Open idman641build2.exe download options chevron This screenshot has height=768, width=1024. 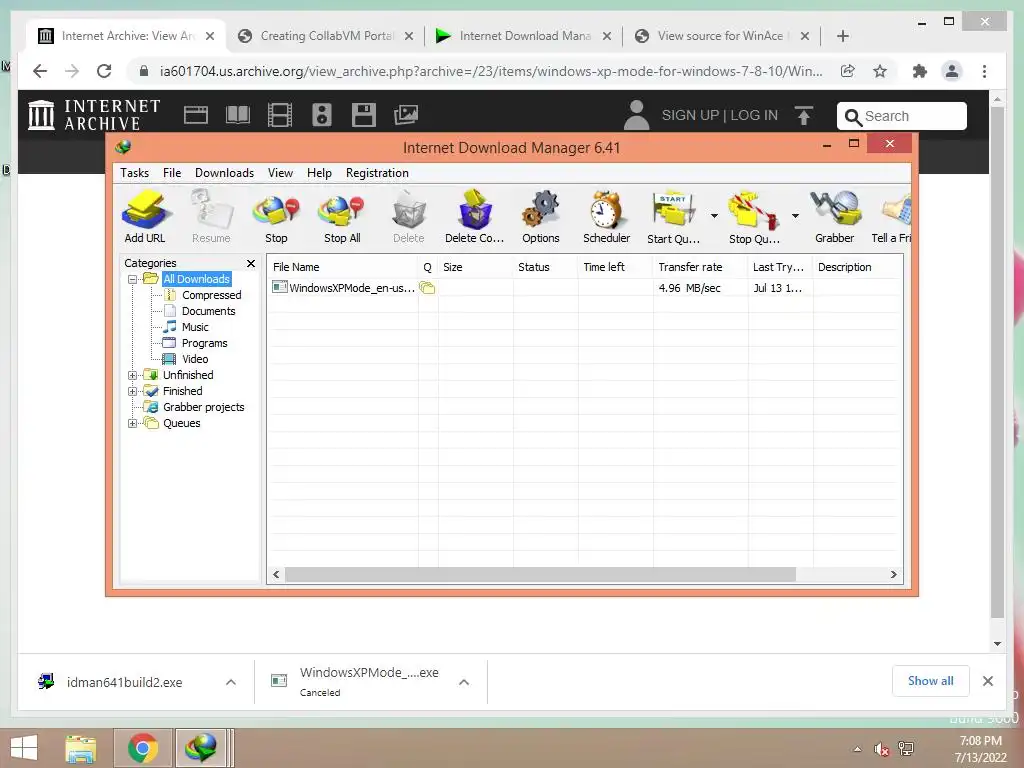(231, 682)
